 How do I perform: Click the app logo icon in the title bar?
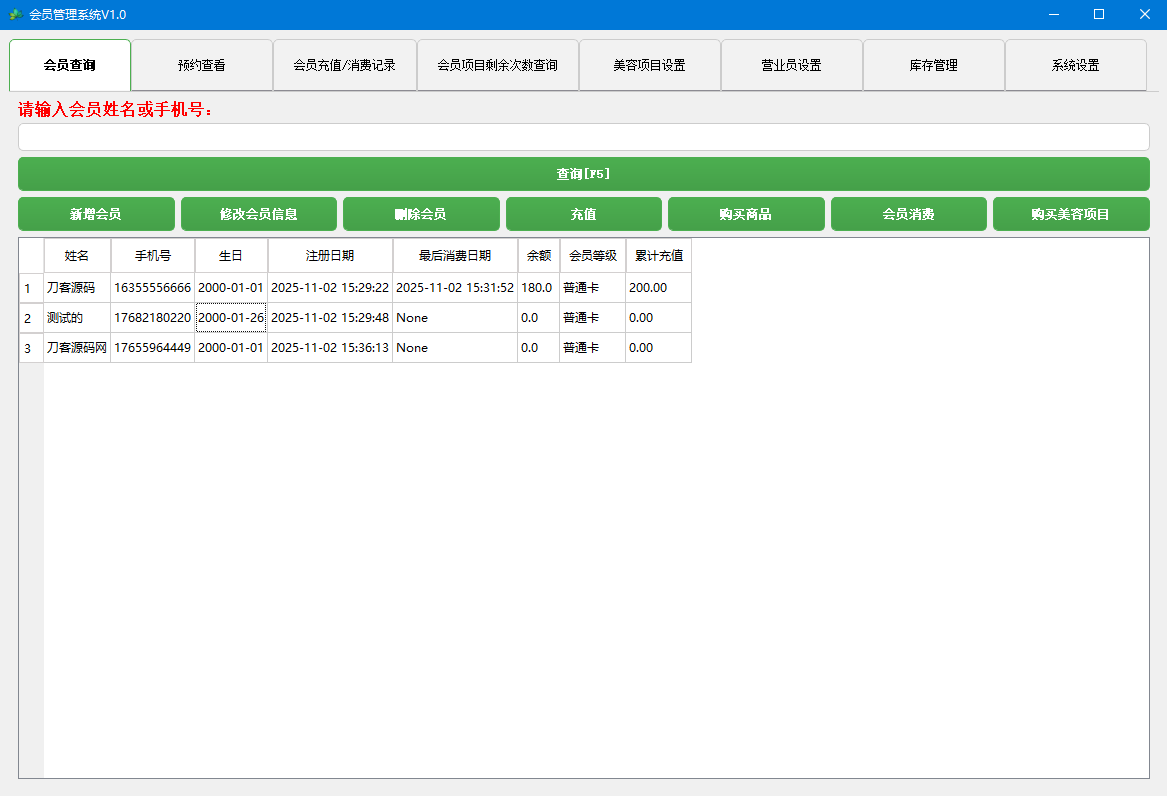[x=17, y=14]
